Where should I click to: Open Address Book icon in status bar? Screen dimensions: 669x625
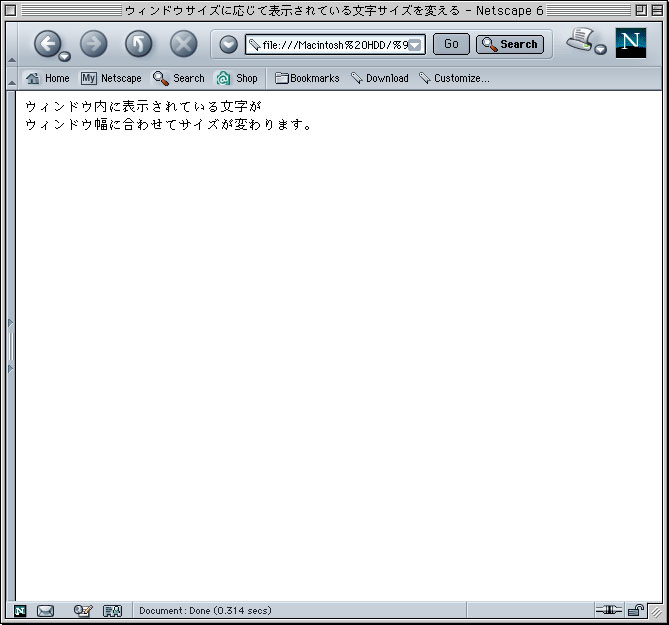(113, 611)
